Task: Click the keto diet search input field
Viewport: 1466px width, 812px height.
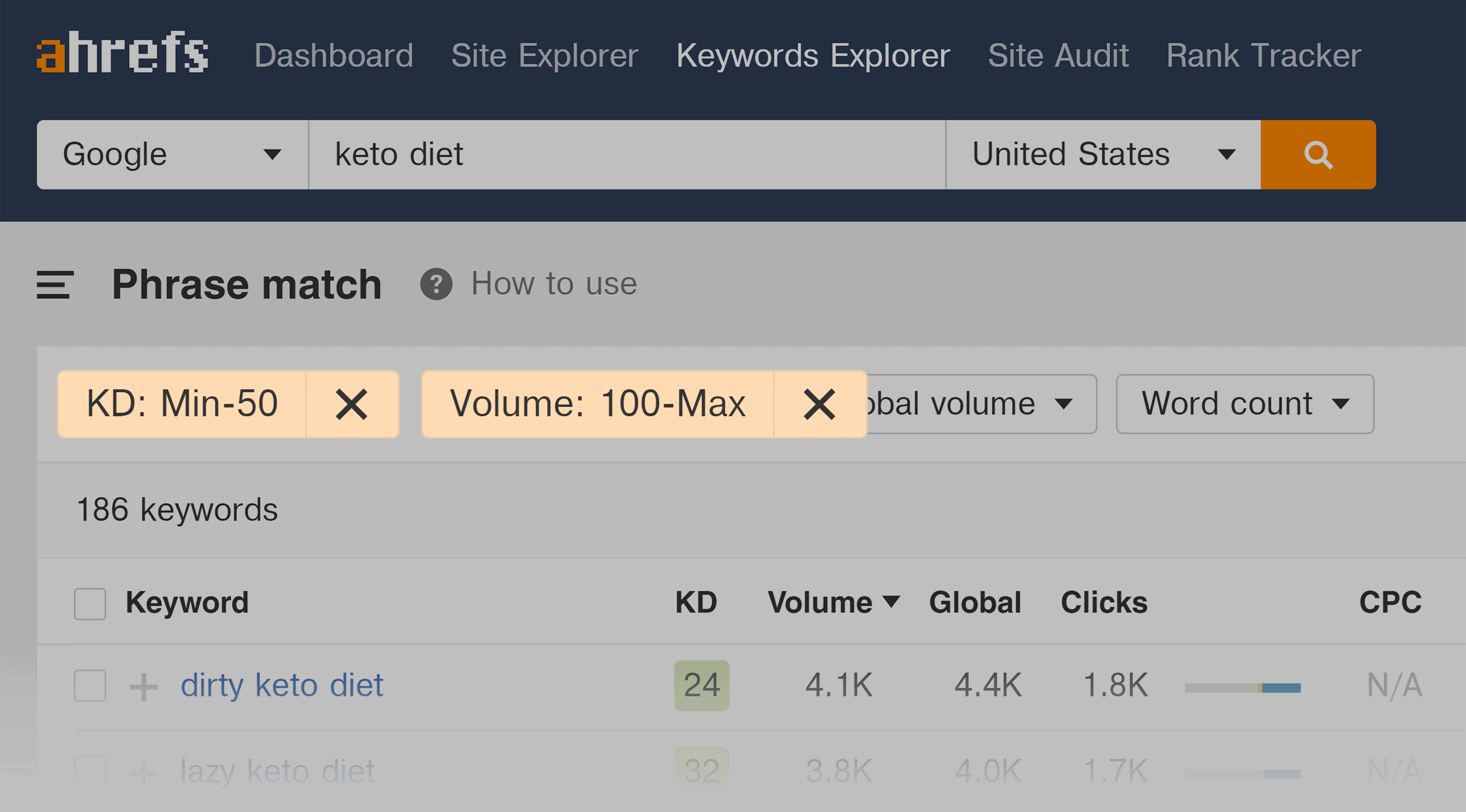Action: (x=627, y=155)
